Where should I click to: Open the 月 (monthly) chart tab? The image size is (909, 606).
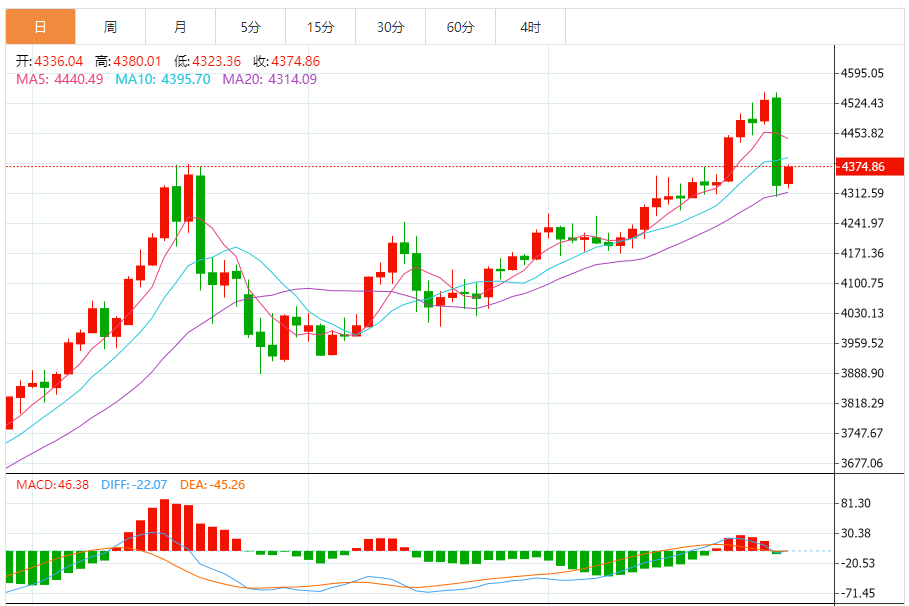(180, 27)
